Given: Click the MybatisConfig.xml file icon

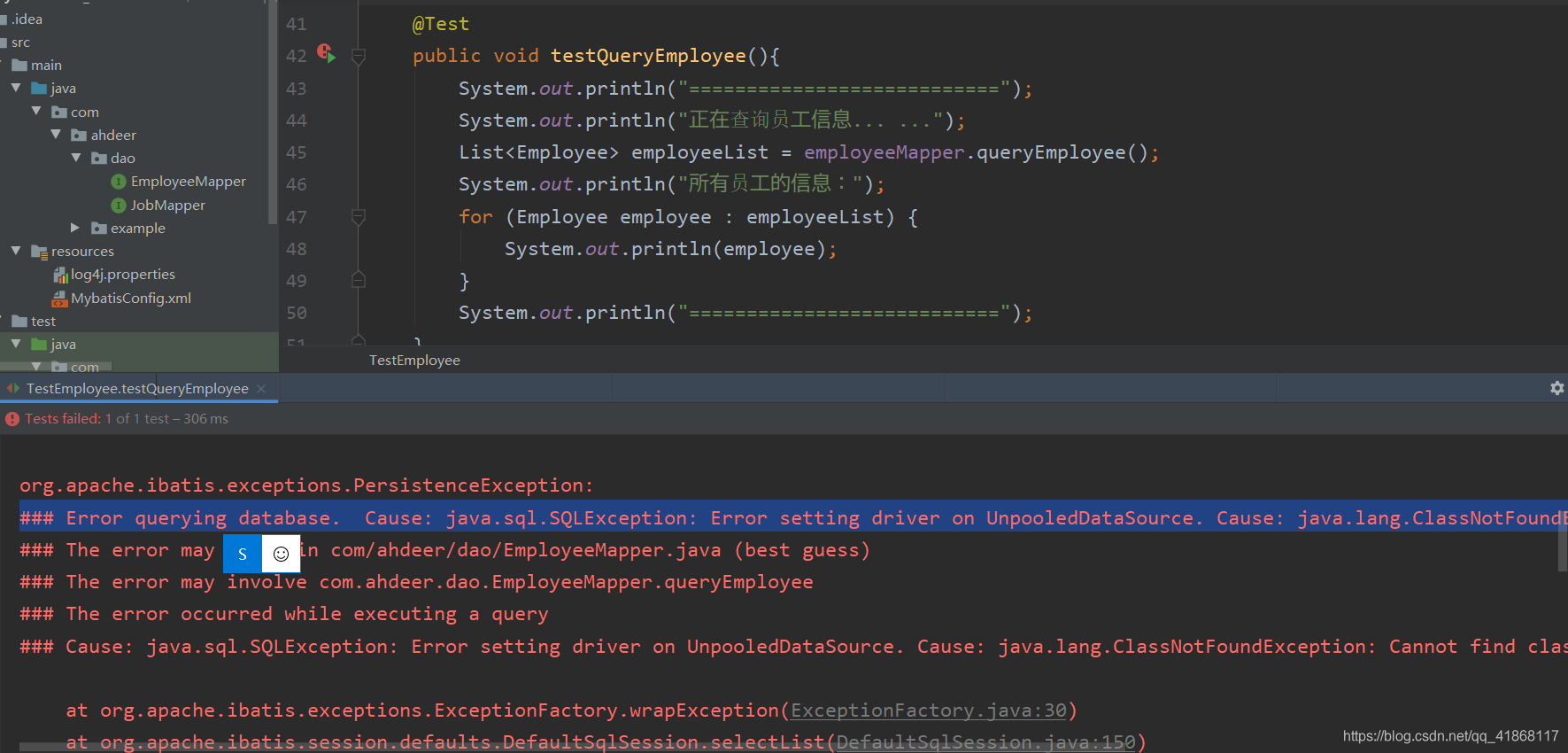Looking at the screenshot, I should 60,299.
